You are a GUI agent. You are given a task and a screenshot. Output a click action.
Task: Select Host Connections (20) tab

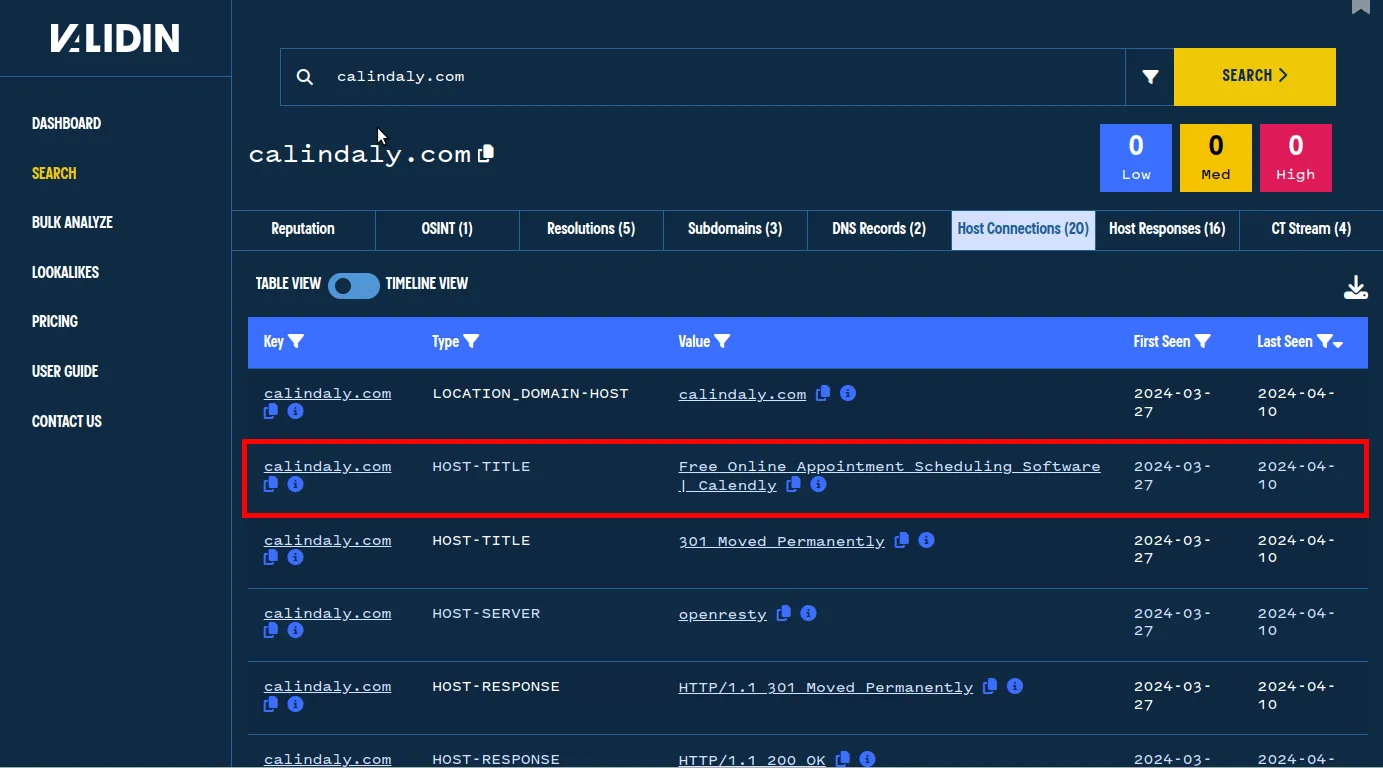point(1023,229)
